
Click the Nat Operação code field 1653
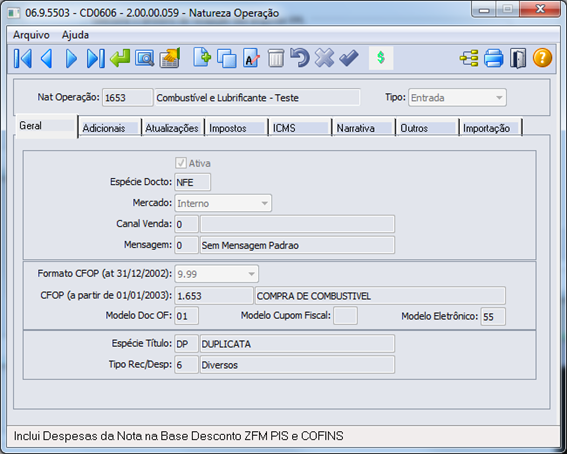pos(127,98)
